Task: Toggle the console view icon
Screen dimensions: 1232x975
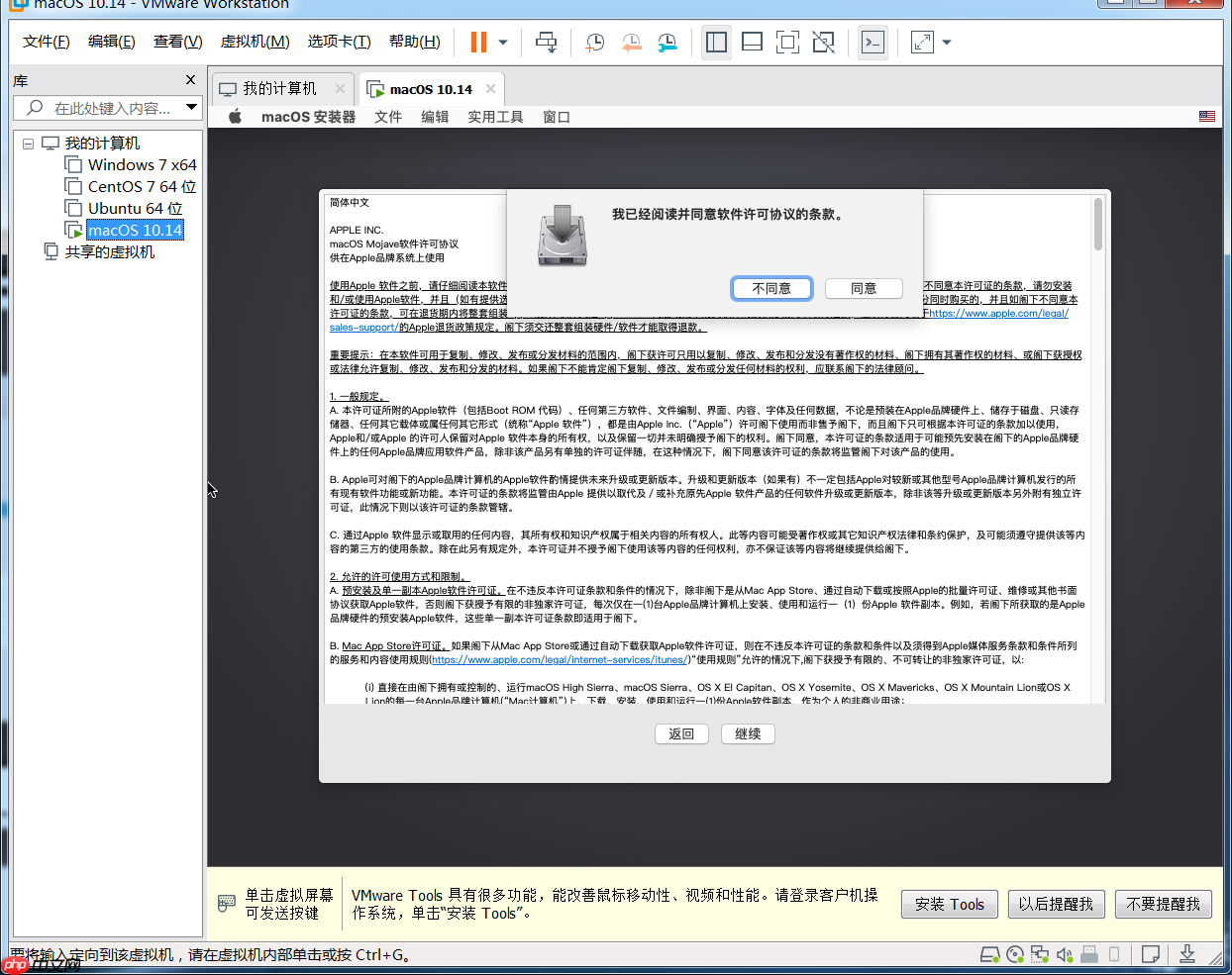Action: 873,42
